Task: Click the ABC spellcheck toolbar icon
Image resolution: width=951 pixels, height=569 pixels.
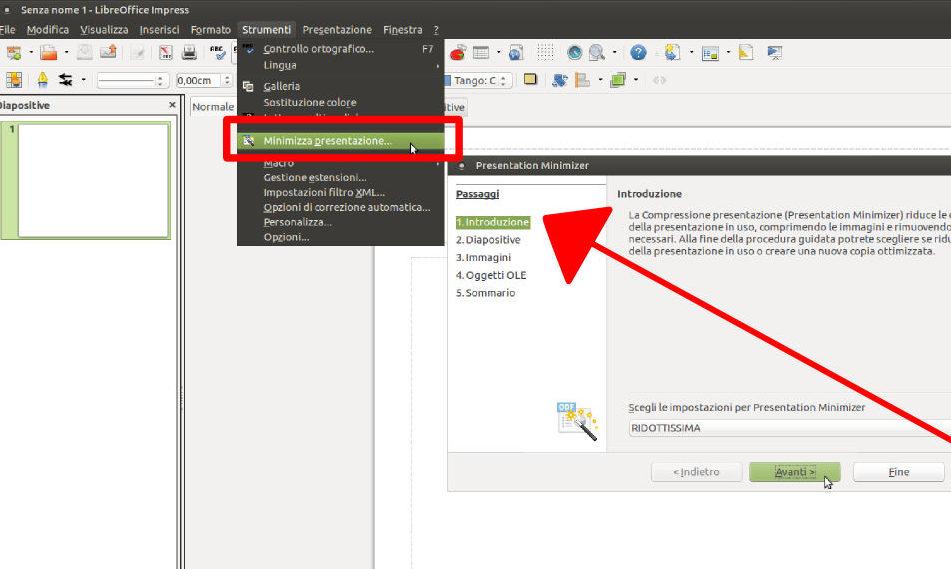Action: [217, 53]
